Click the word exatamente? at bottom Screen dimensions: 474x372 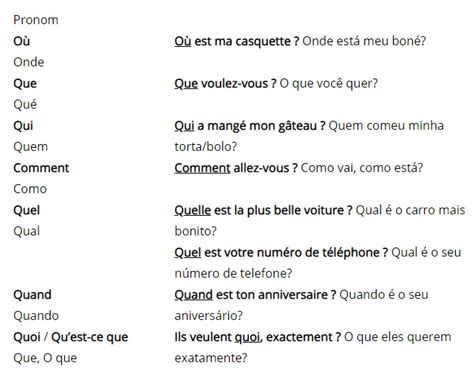click(x=211, y=358)
